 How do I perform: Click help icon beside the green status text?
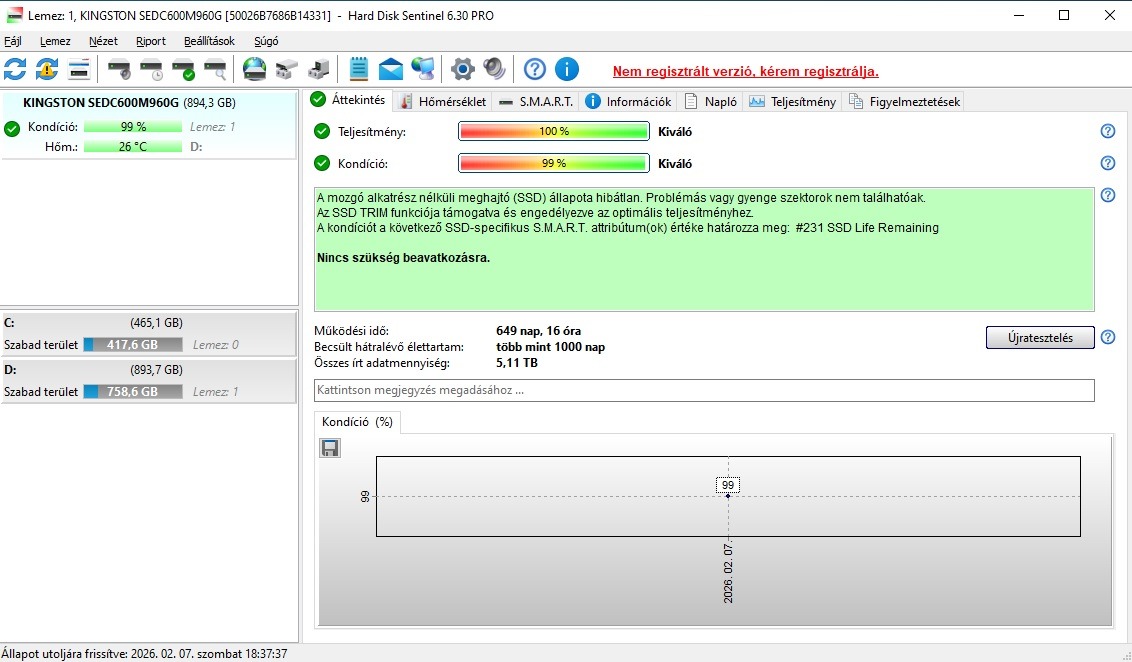1108,195
